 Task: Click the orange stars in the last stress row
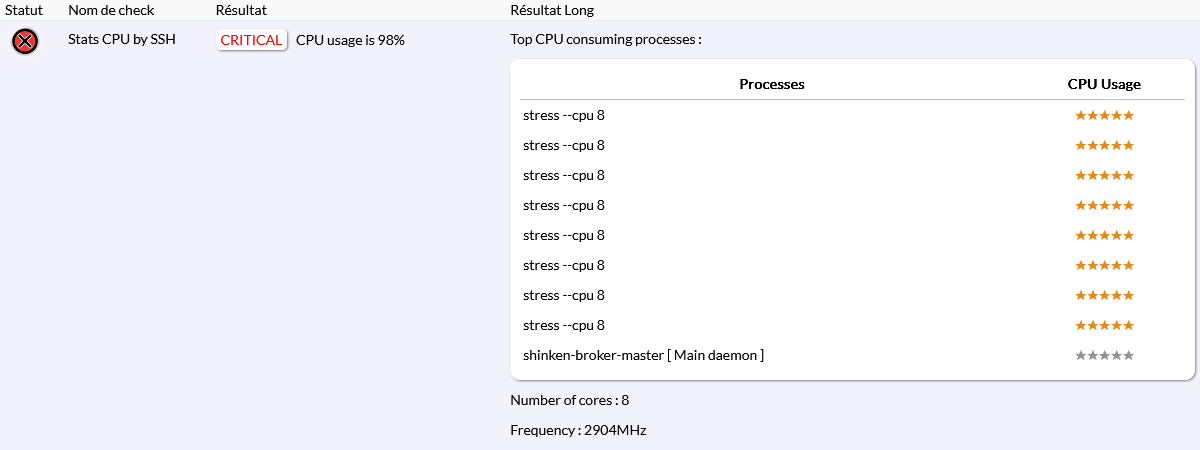click(1104, 325)
